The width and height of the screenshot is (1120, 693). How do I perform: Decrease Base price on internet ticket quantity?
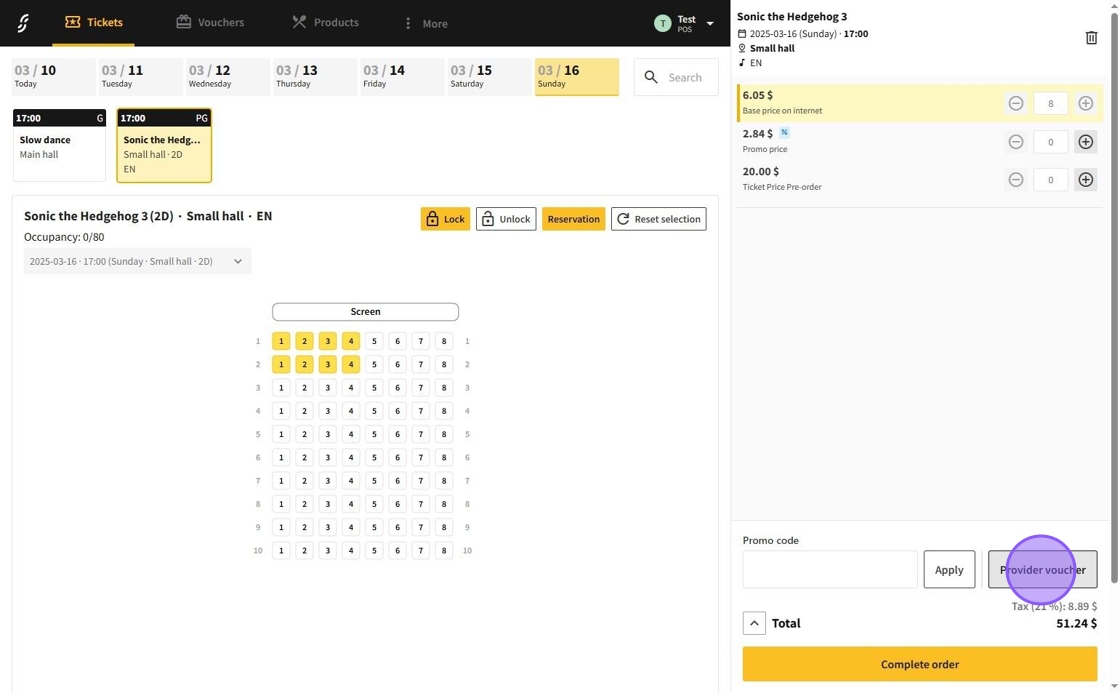click(1015, 103)
